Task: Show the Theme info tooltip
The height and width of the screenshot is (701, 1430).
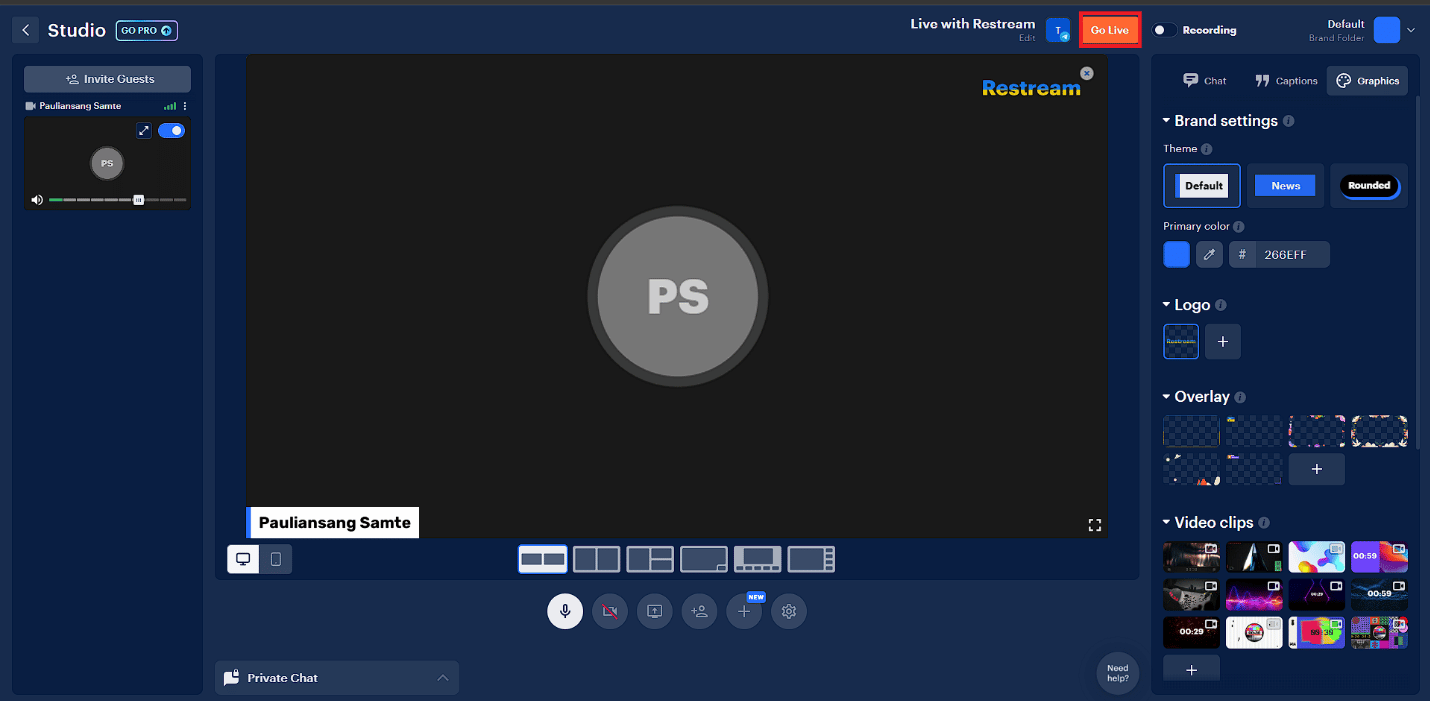Action: pyautogui.click(x=1207, y=149)
